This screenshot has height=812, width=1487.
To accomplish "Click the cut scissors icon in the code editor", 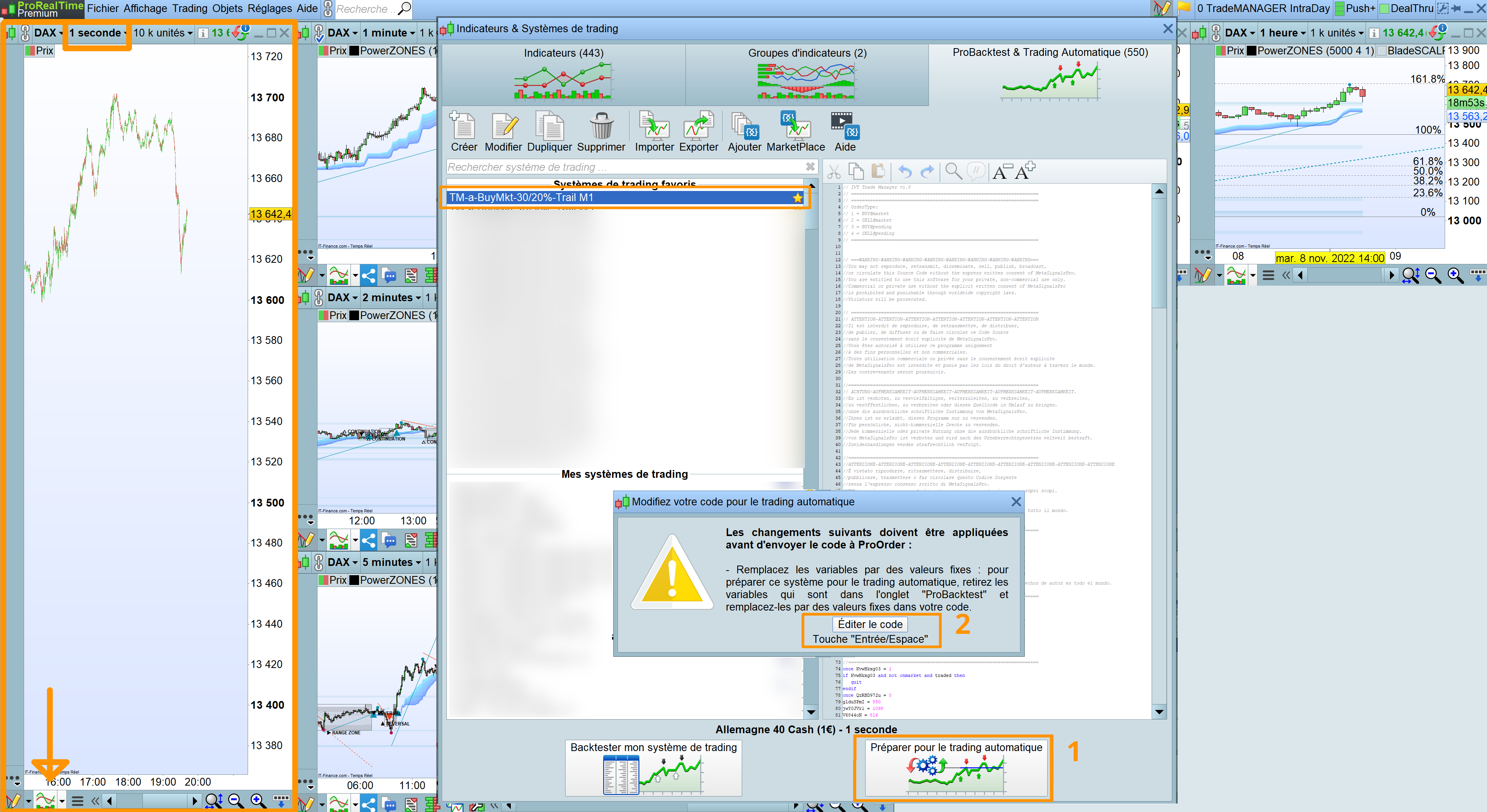I will tap(834, 172).
